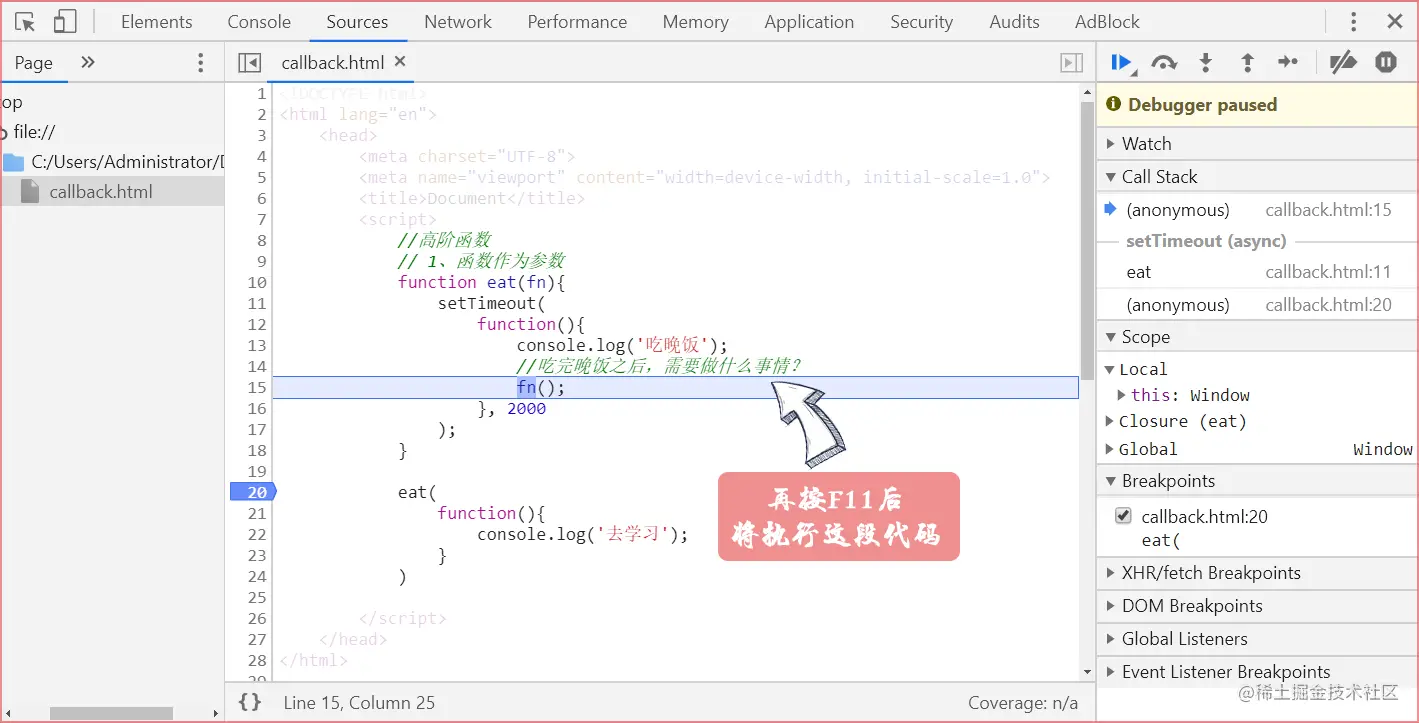Expand the this: Window entry
This screenshot has height=723, width=1419.
tap(1122, 395)
